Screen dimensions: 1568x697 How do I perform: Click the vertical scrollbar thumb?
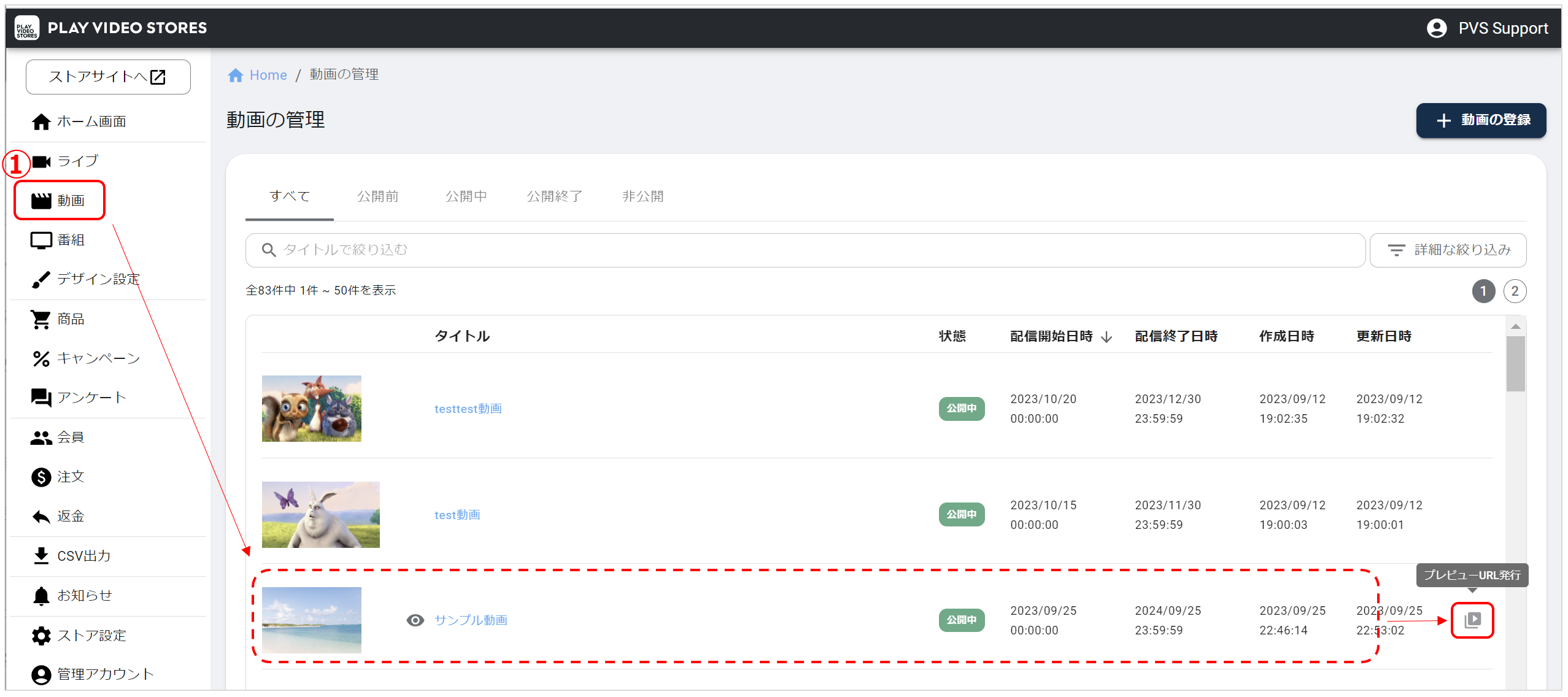[x=1515, y=363]
